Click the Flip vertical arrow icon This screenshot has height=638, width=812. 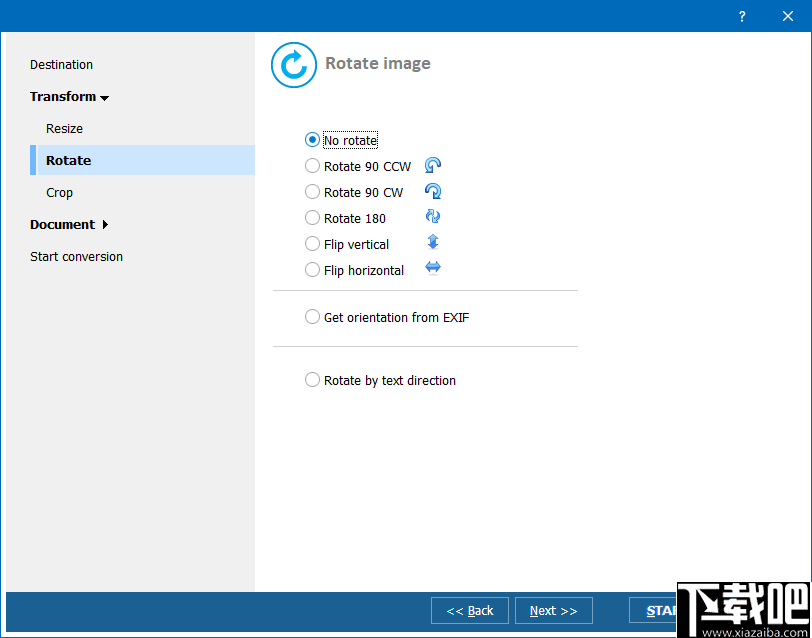[x=433, y=242]
